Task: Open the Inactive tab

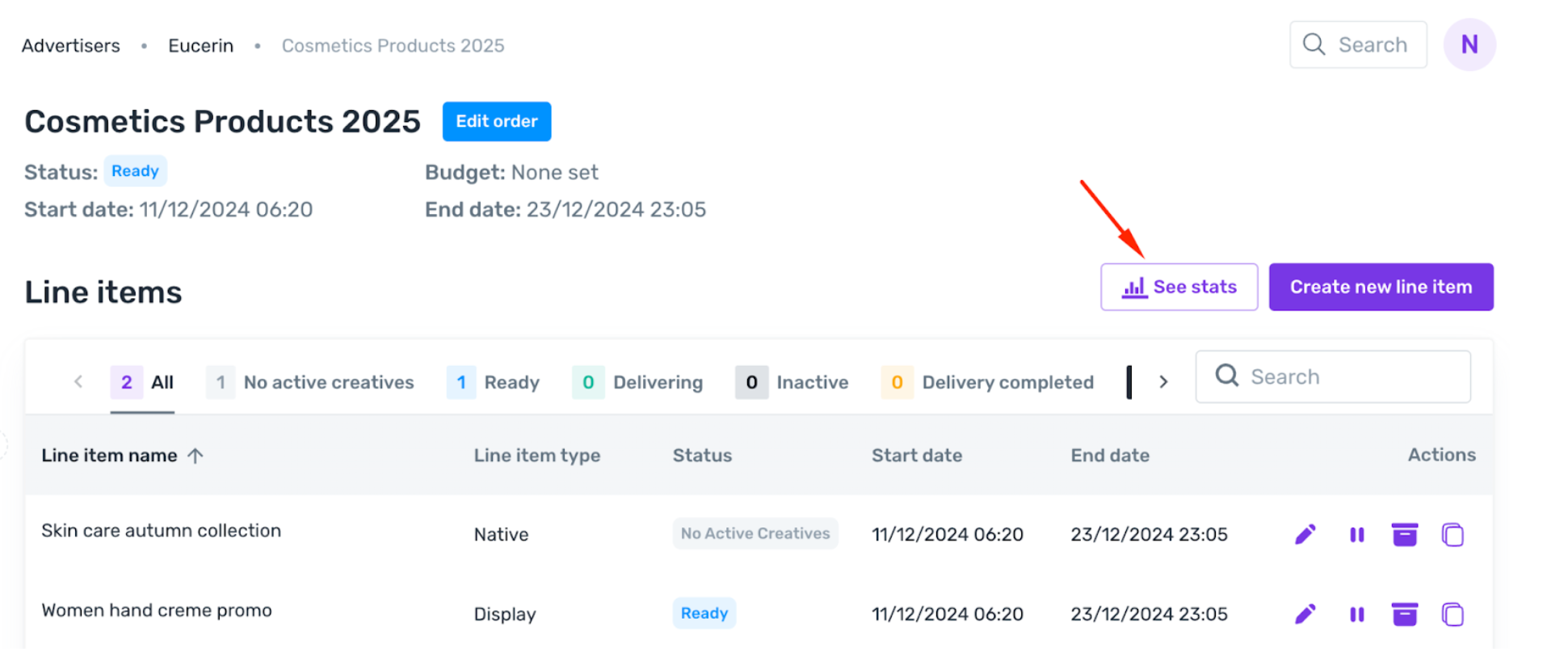Action: pyautogui.click(x=792, y=382)
